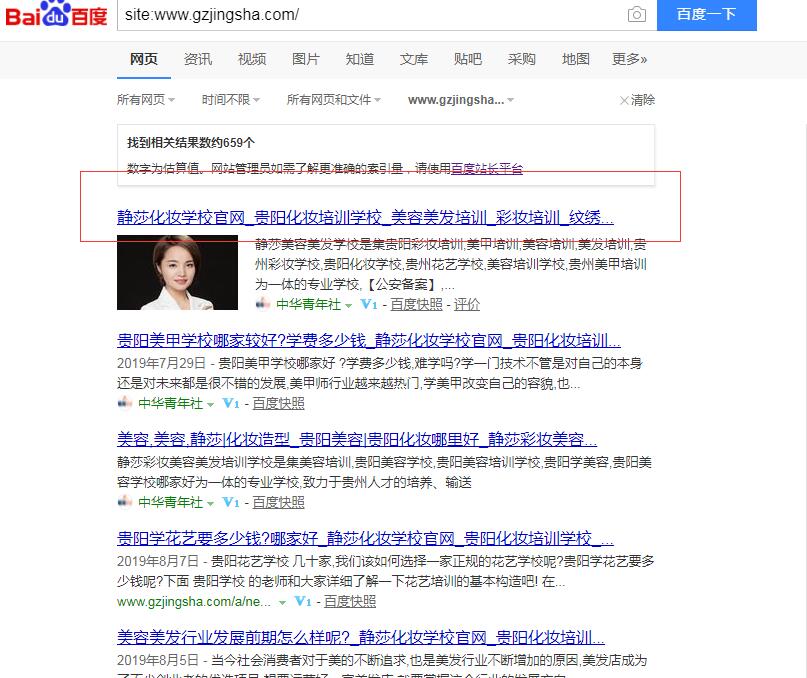
Task: Open the 地图 tab
Action: click(575, 59)
